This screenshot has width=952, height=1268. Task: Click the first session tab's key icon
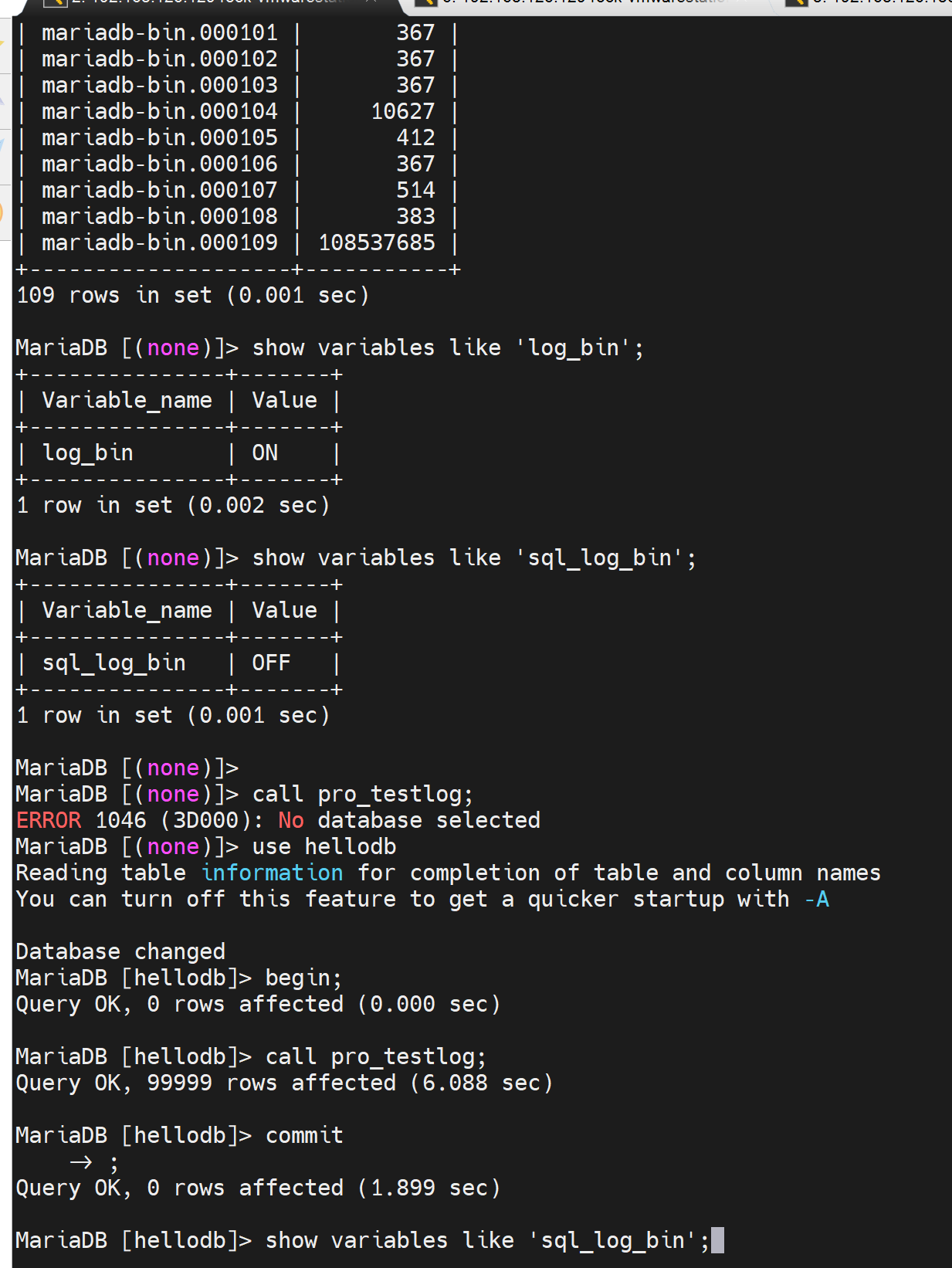tap(54, 2)
